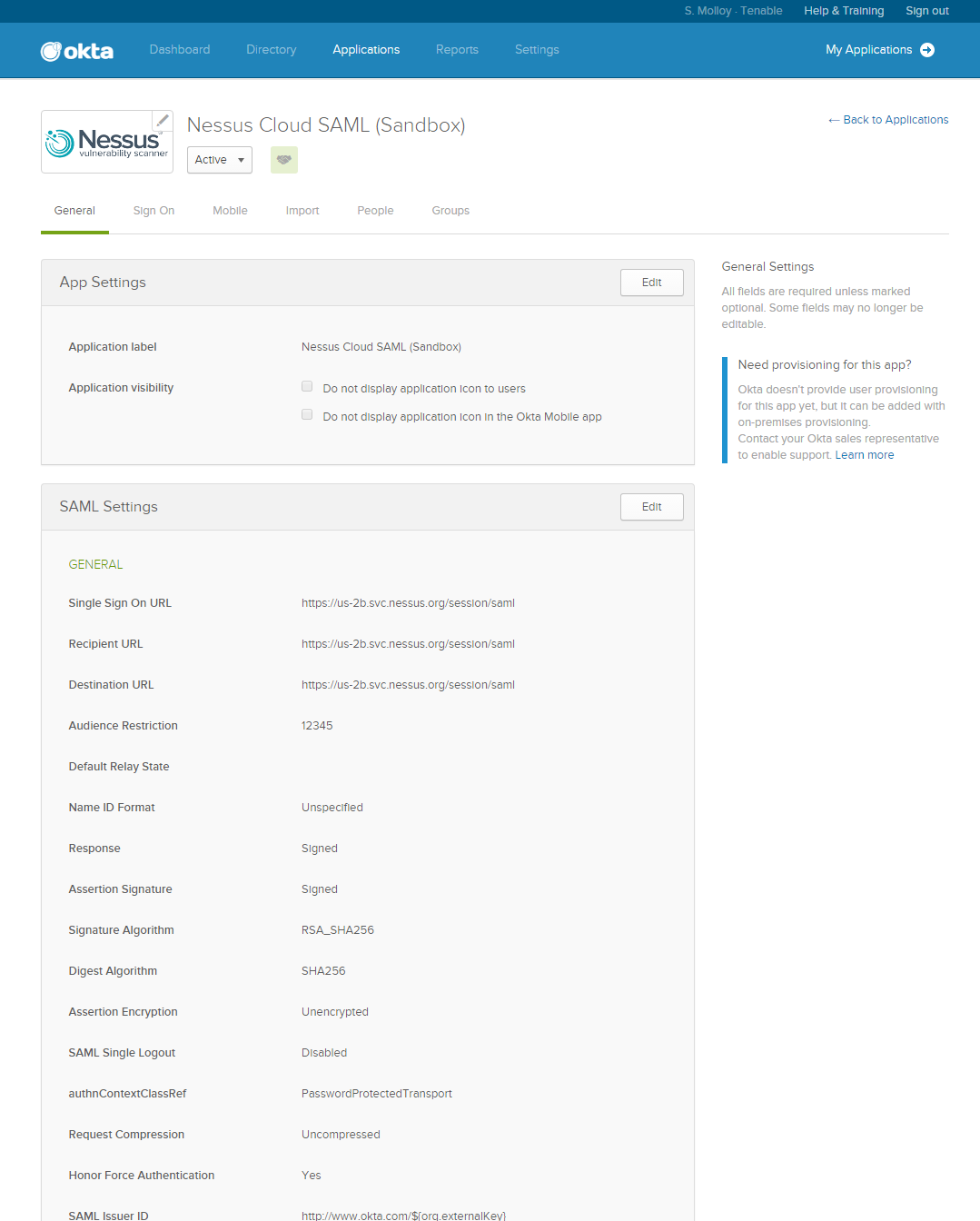Switch to the Import tab
The image size is (980, 1221).
pyautogui.click(x=302, y=211)
